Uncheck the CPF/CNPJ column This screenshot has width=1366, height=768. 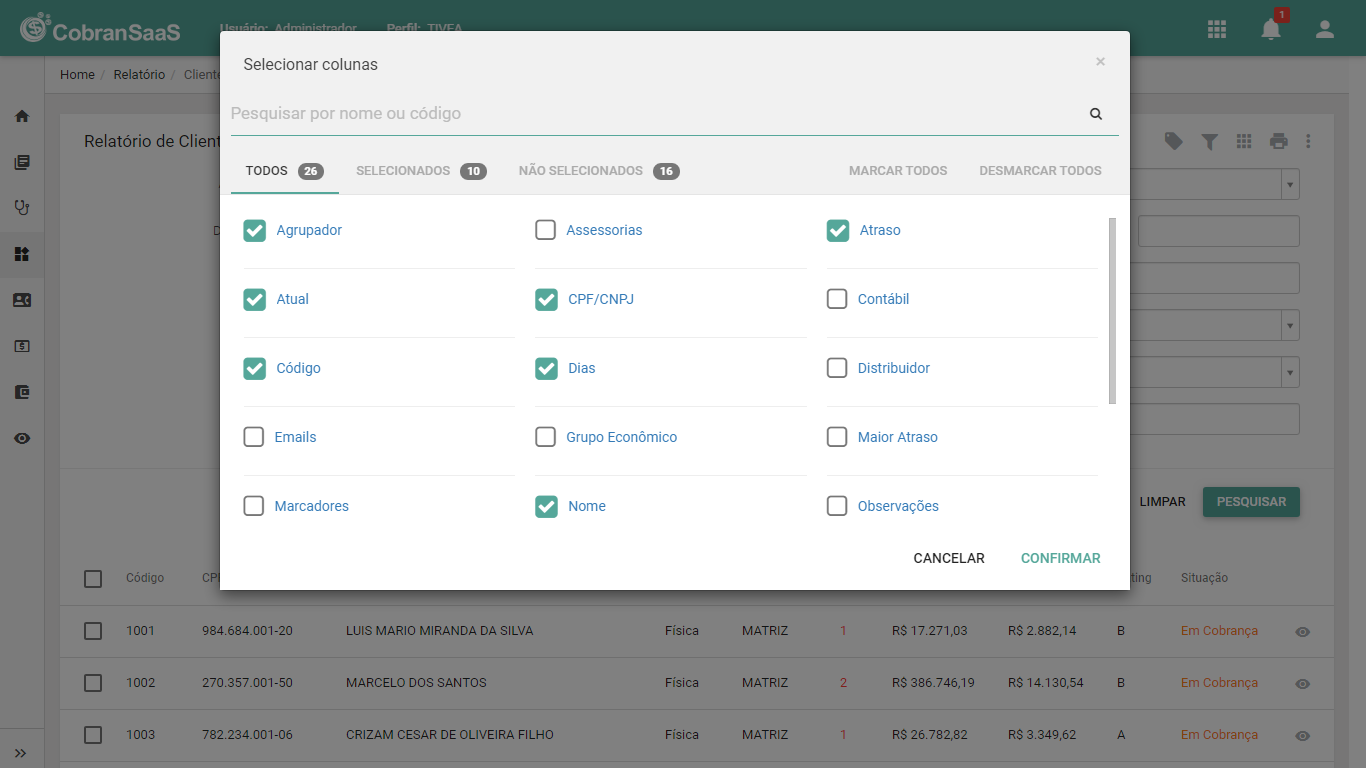(x=546, y=300)
